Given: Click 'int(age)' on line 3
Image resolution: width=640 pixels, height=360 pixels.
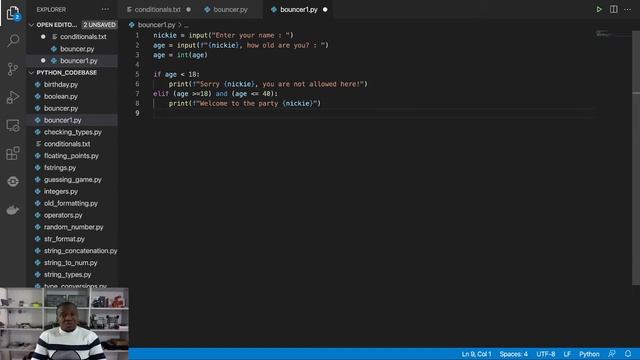Looking at the screenshot, I should (192, 55).
